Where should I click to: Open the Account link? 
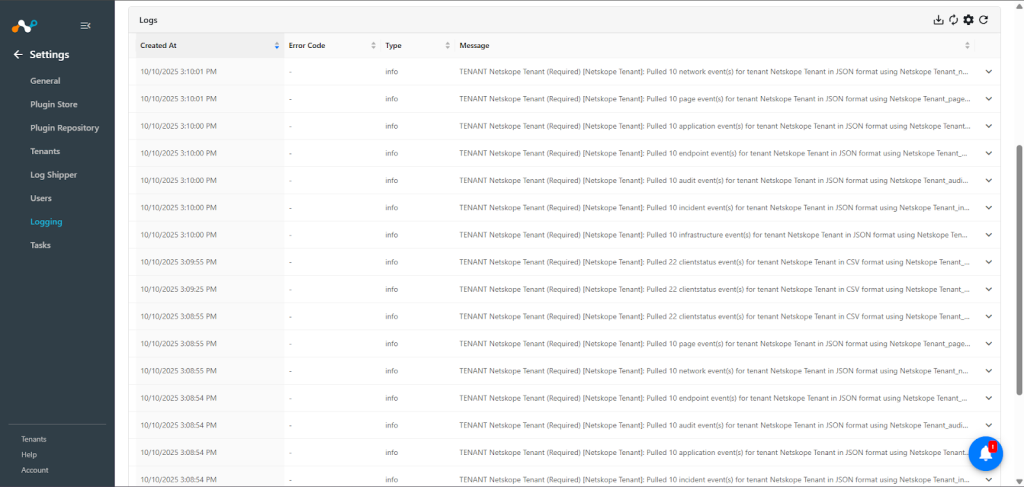click(35, 470)
